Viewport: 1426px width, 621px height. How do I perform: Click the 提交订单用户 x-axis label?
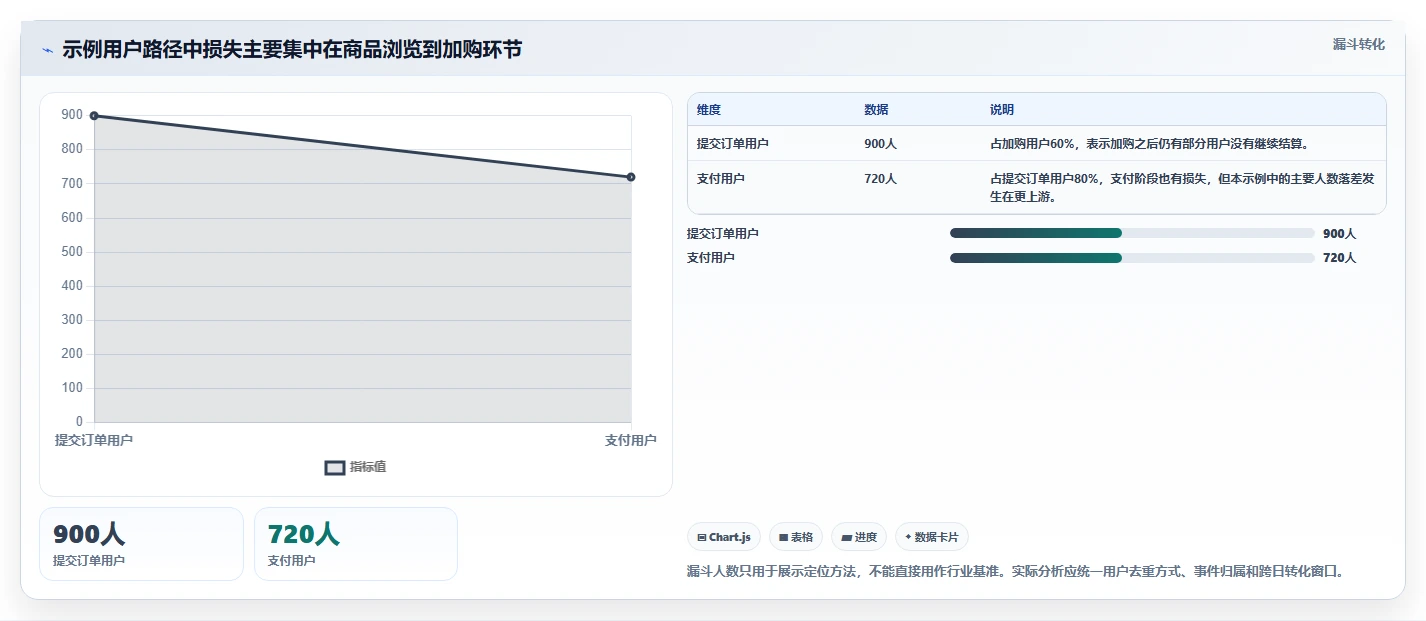coord(94,440)
